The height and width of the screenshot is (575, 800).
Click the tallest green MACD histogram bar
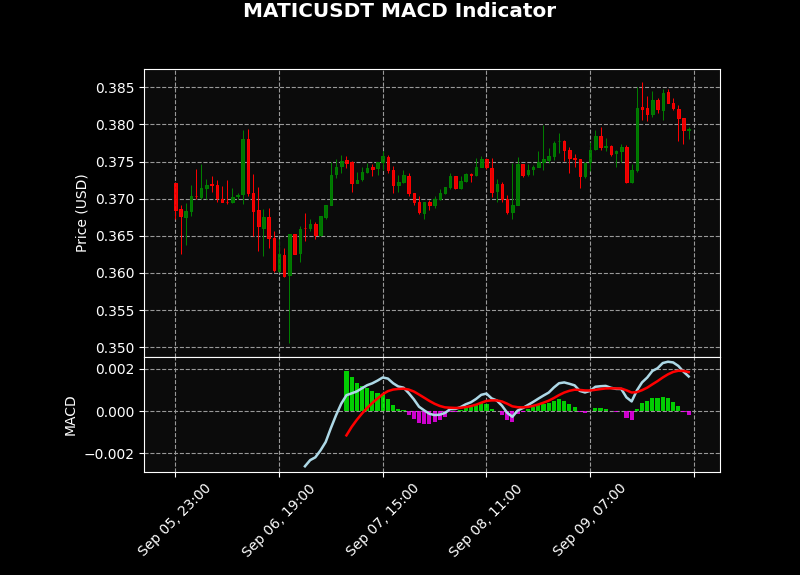coord(346,391)
